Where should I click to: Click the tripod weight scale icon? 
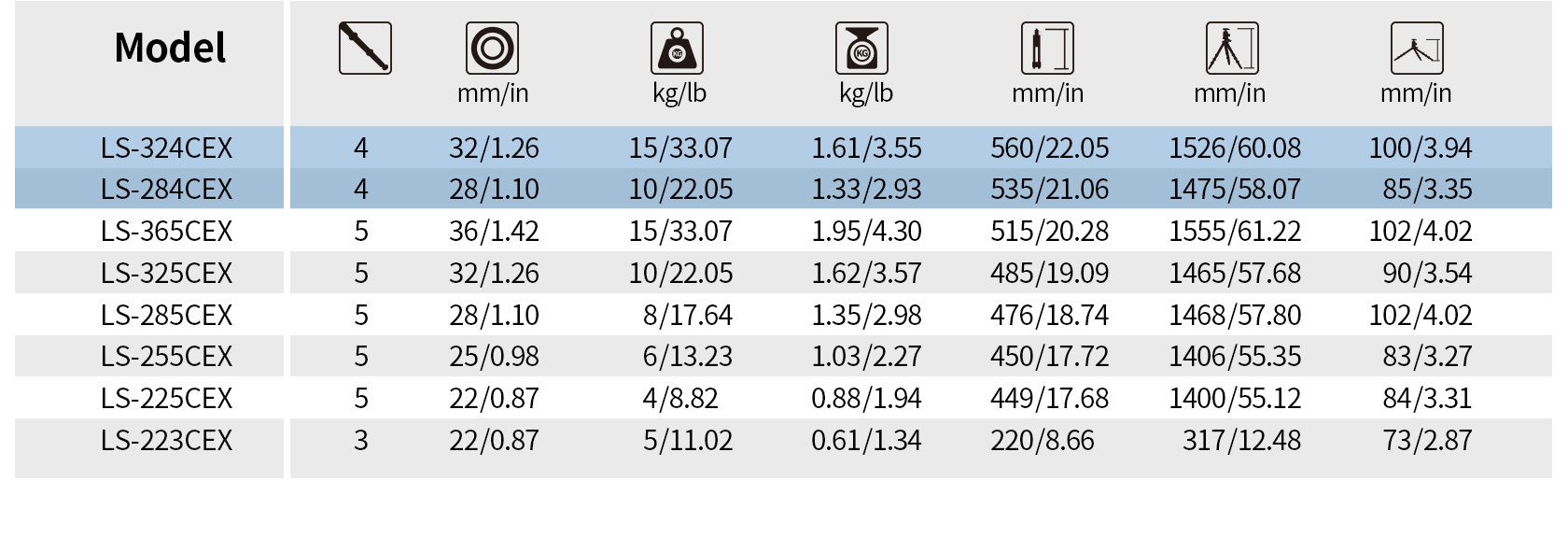pyautogui.click(x=861, y=49)
